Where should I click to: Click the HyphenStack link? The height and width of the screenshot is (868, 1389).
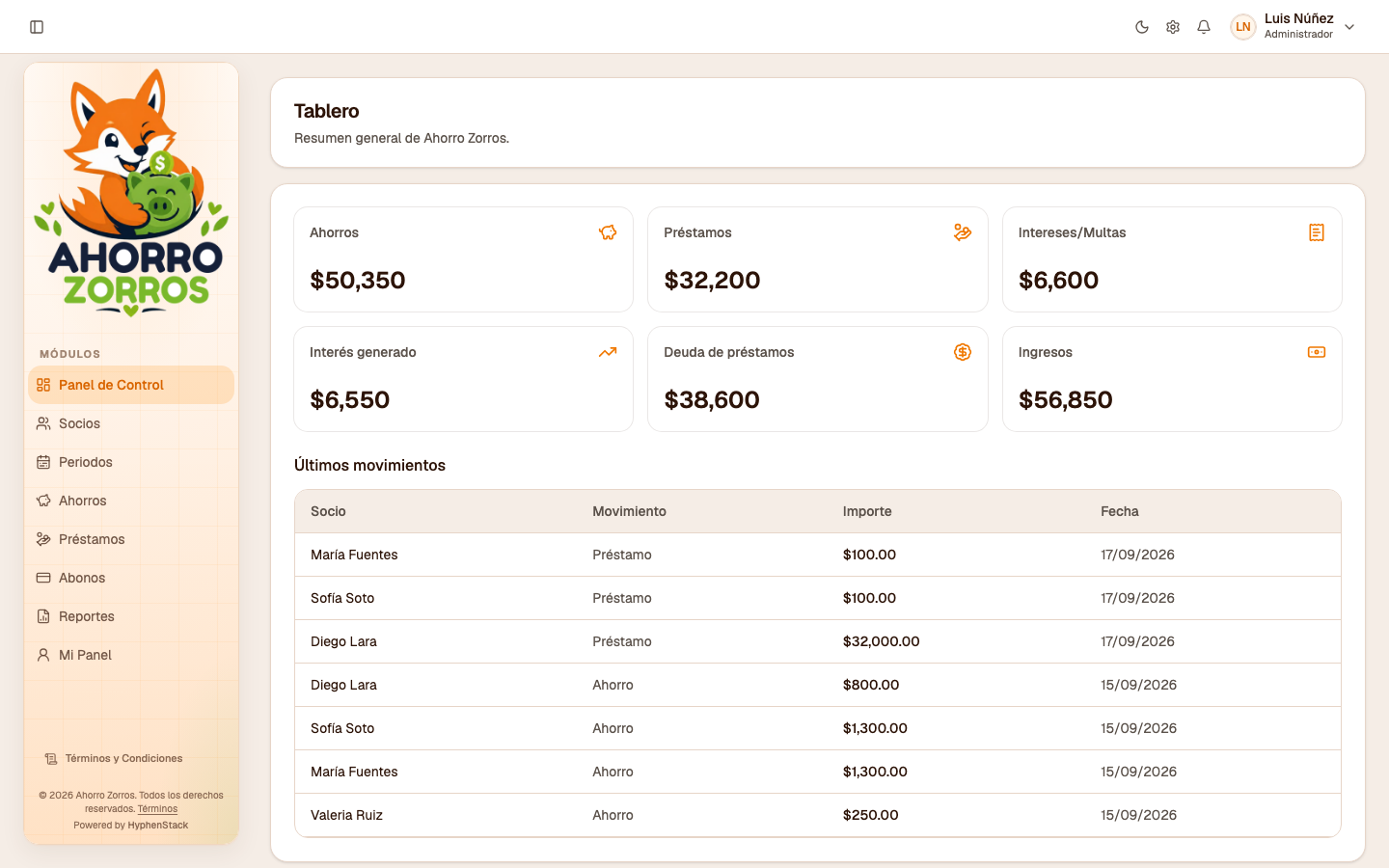pyautogui.click(x=158, y=826)
